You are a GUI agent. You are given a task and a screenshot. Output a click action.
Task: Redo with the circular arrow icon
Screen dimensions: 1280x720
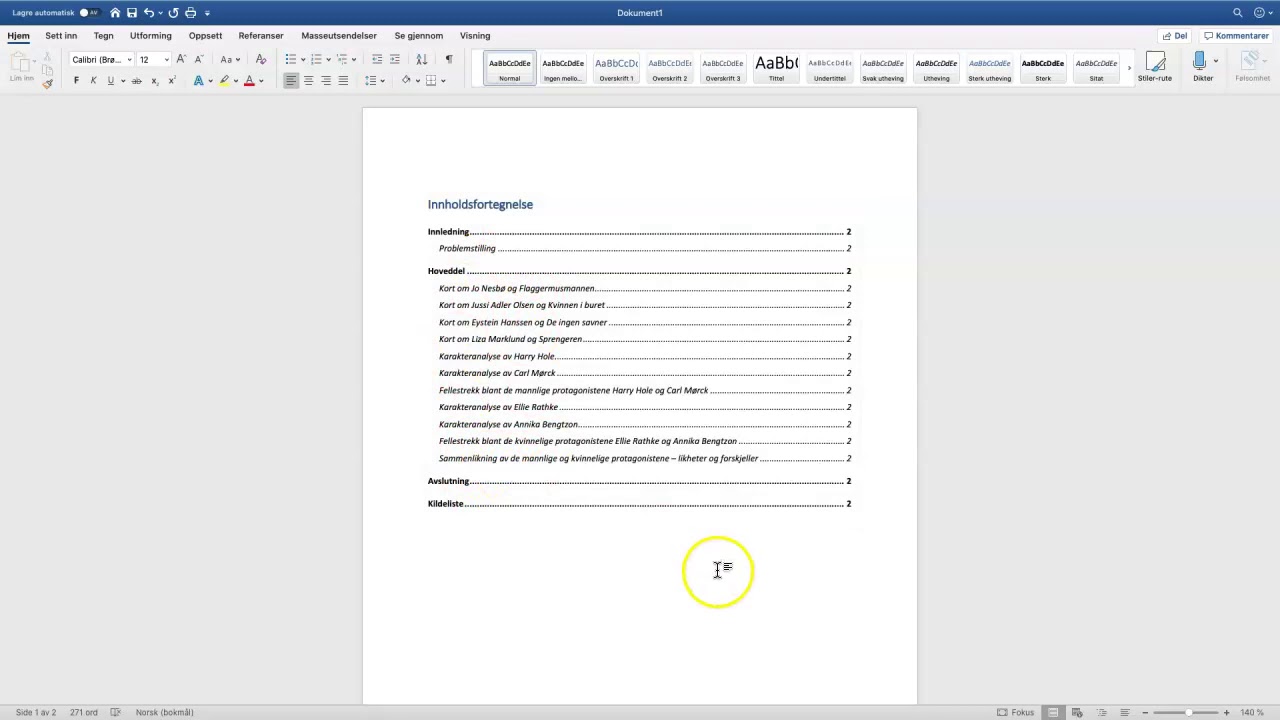pyautogui.click(x=173, y=13)
